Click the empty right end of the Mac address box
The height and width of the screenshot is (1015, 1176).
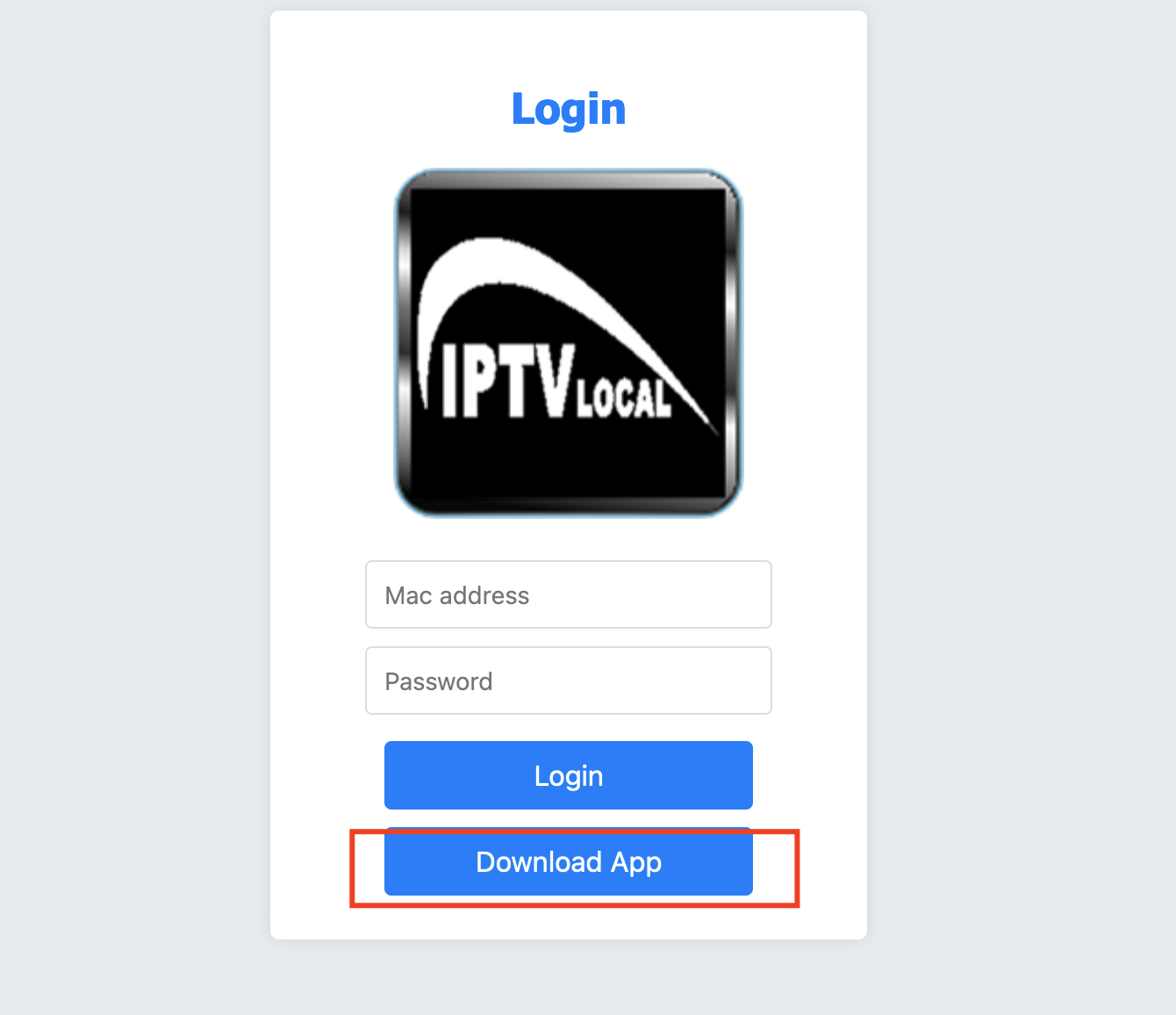coord(702,594)
